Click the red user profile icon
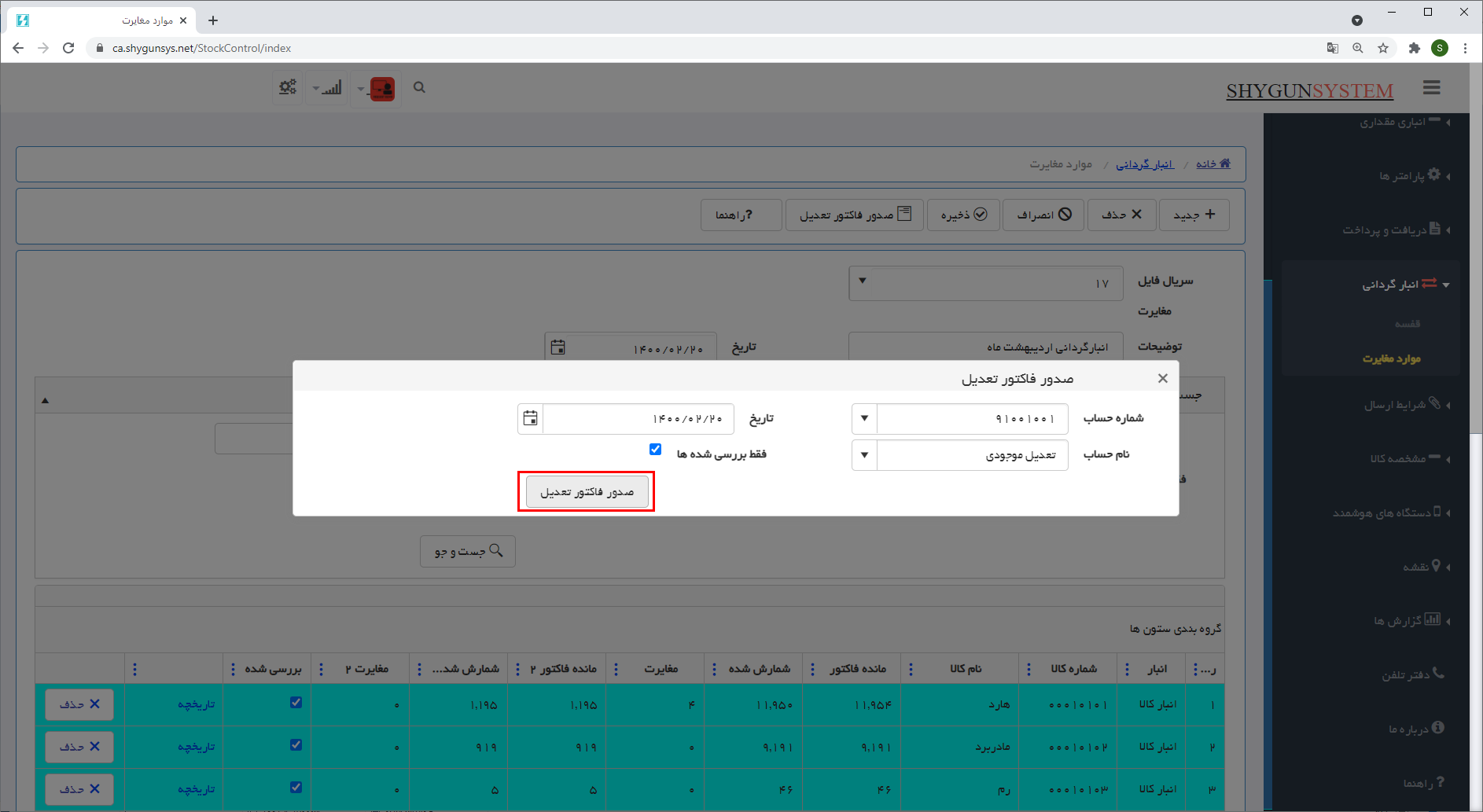Screen dimensions: 1483x812 coord(382,89)
